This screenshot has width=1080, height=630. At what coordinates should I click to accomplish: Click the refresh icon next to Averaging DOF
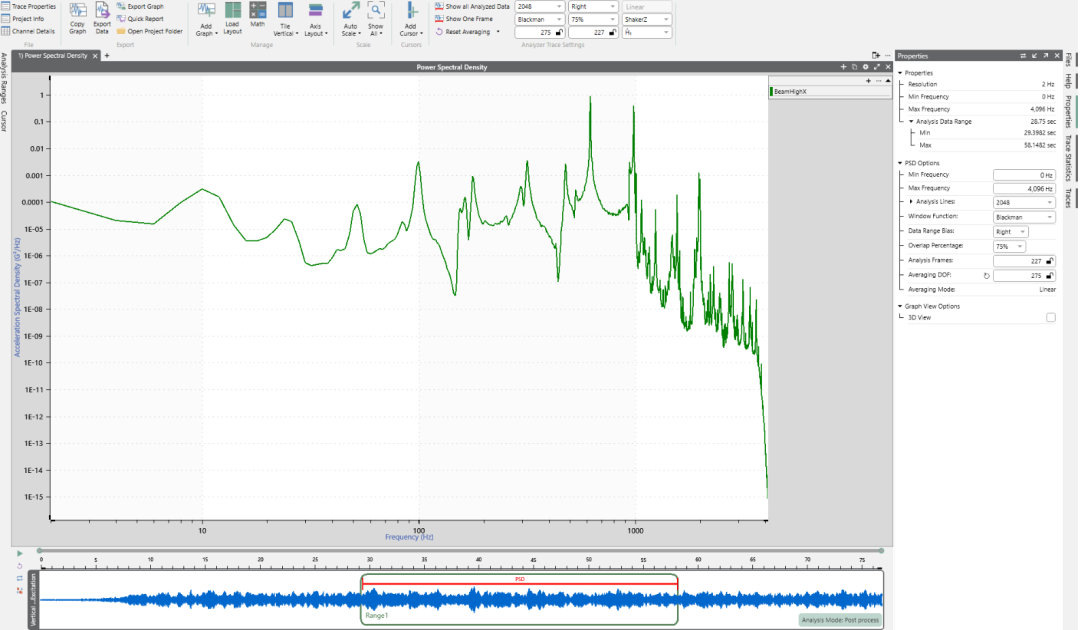(x=986, y=275)
